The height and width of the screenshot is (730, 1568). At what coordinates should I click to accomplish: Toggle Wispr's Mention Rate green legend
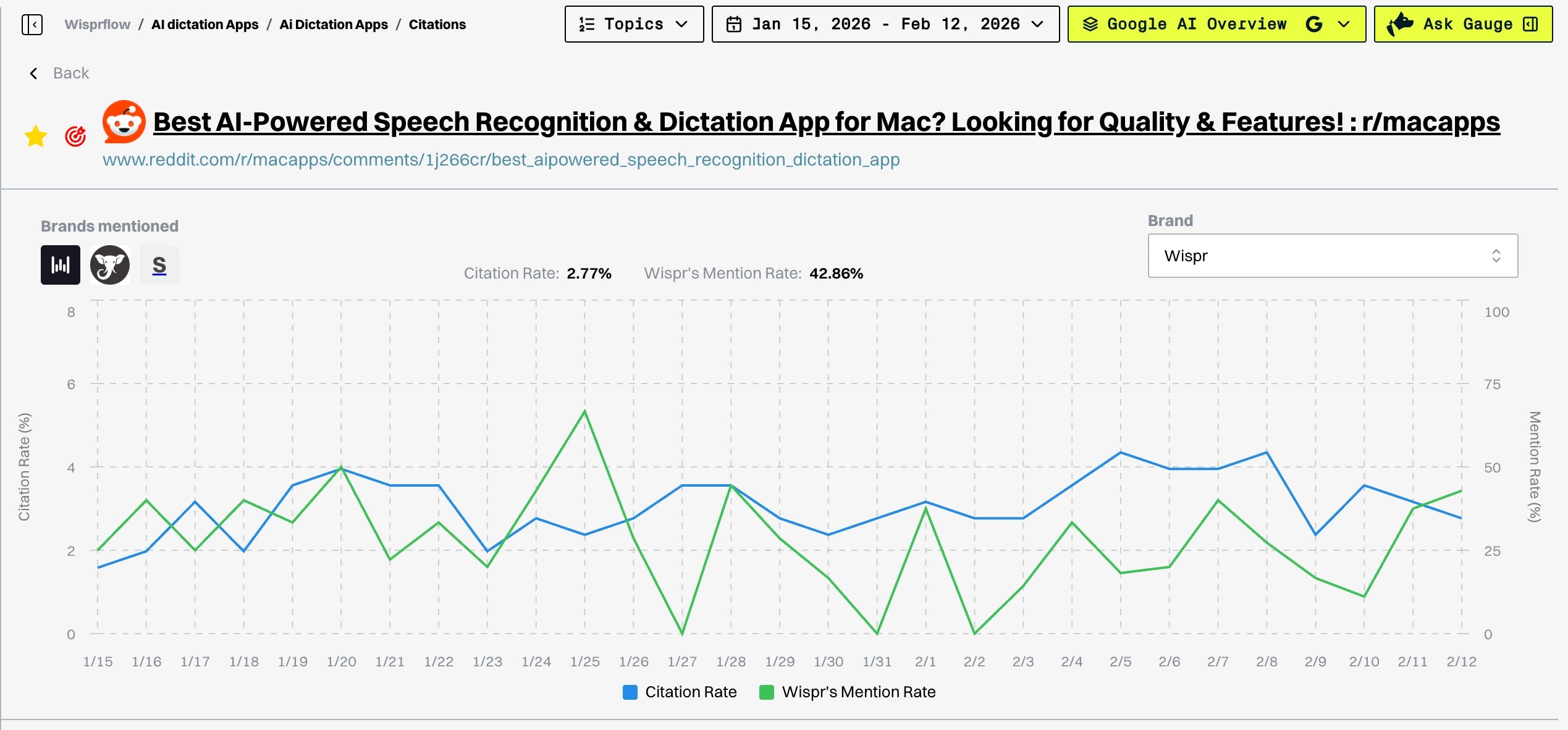coord(767,692)
